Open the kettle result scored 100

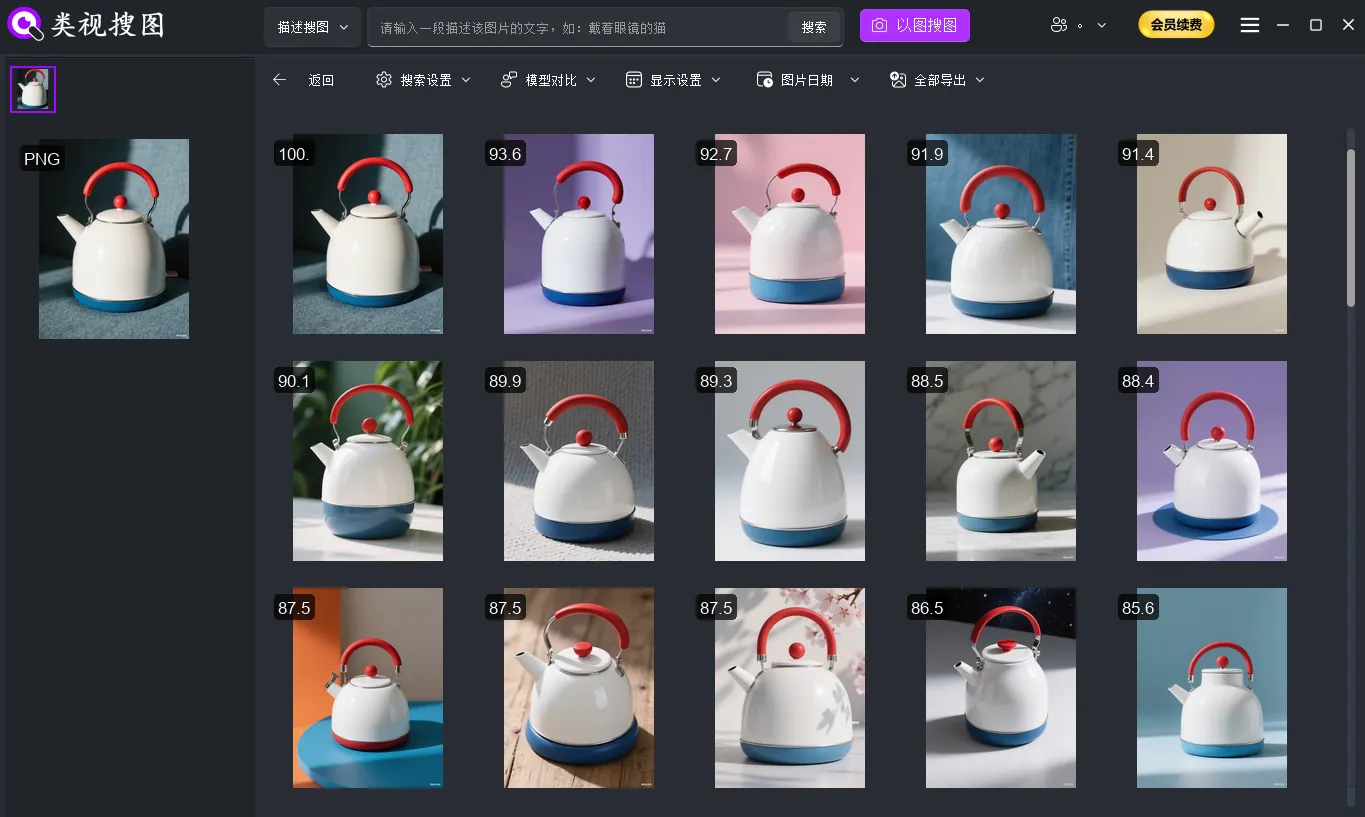tap(367, 233)
